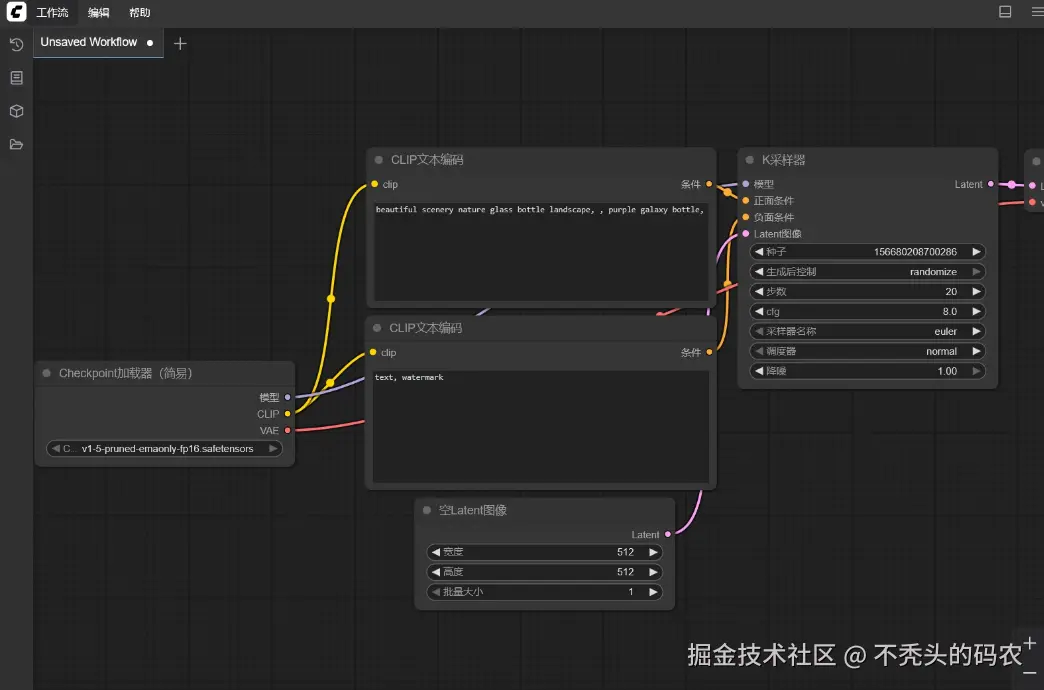Select next scheduler with normal right arrow
The image size is (1044, 690).
tap(976, 352)
